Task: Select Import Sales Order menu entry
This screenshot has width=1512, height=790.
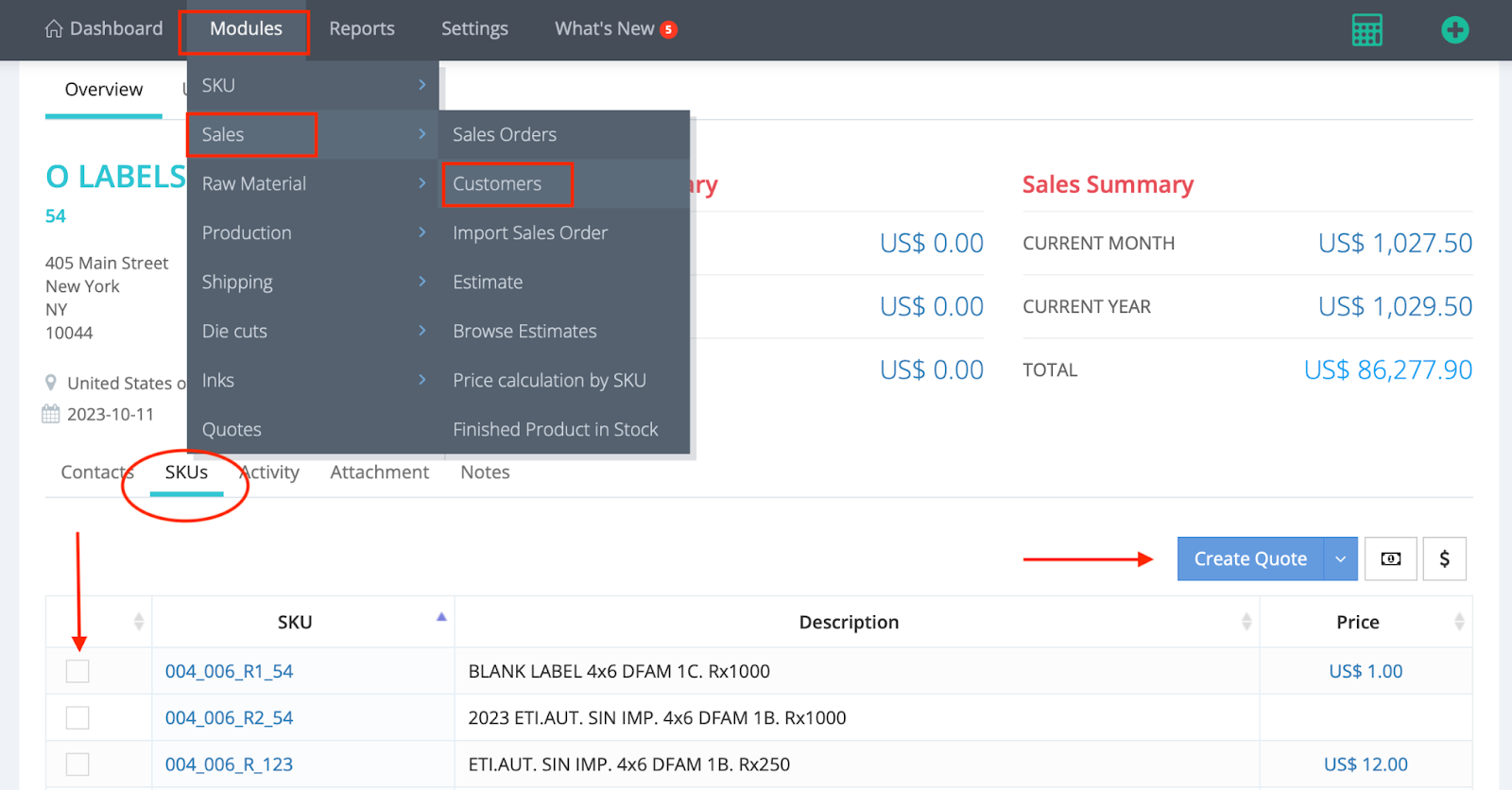Action: [530, 233]
